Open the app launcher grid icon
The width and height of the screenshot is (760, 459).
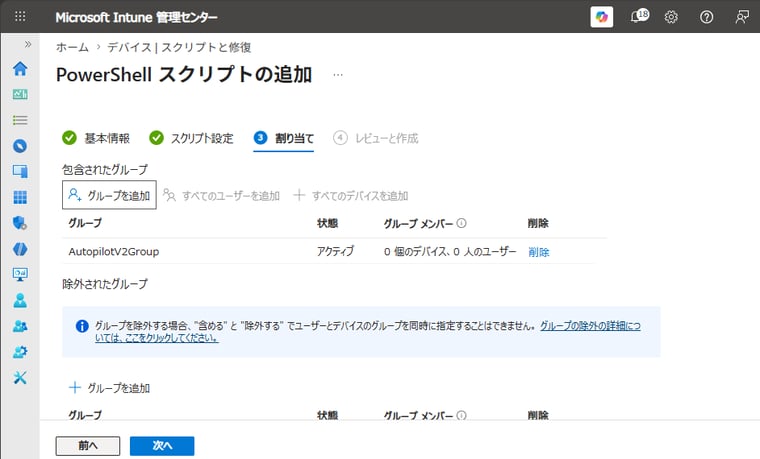click(20, 16)
